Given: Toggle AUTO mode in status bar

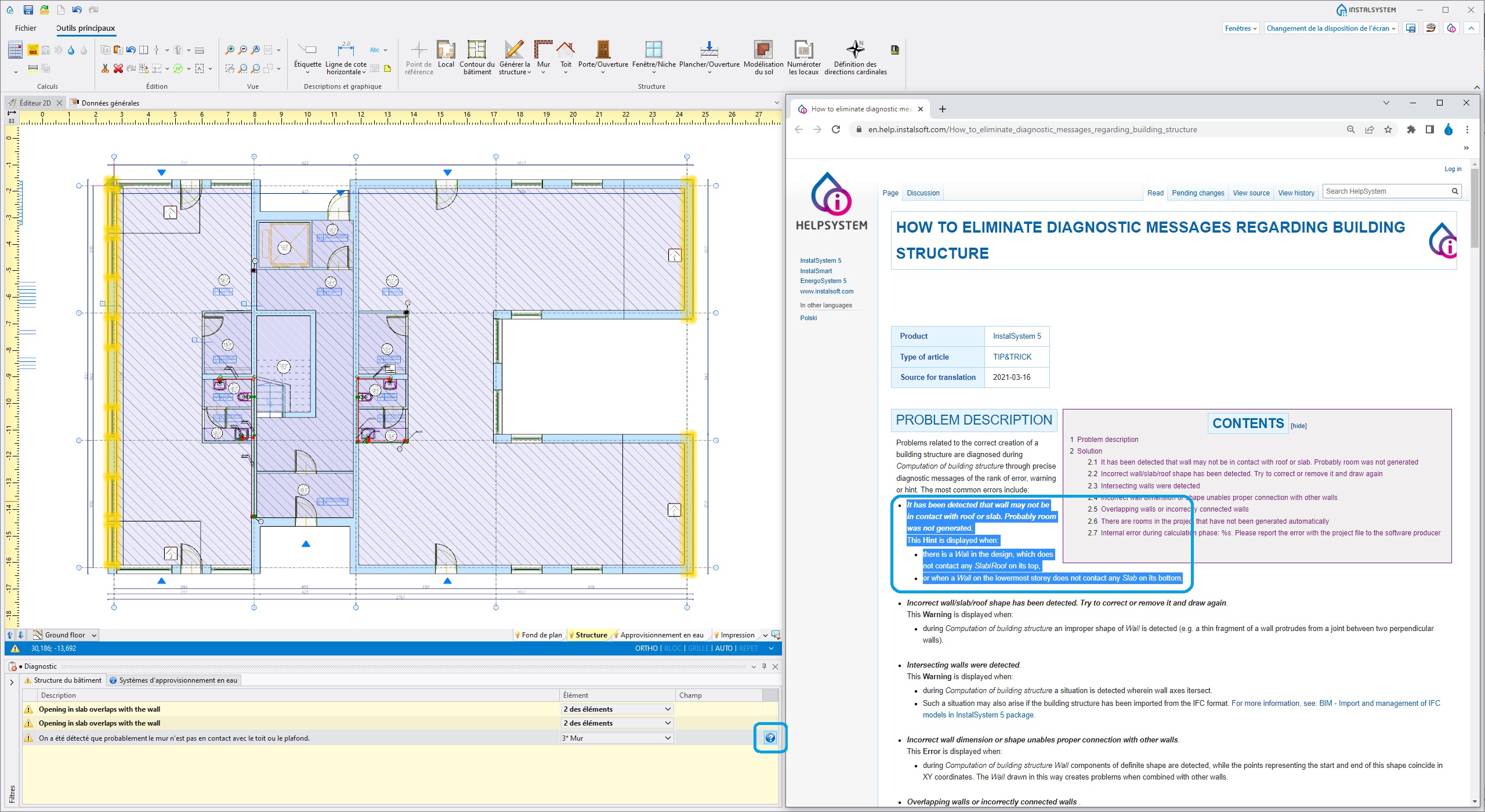Looking at the screenshot, I should [724, 648].
